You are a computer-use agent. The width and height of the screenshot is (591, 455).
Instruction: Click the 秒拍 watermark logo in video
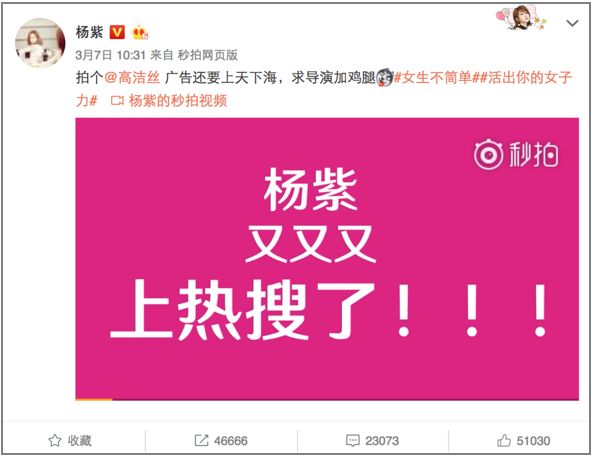click(x=516, y=155)
